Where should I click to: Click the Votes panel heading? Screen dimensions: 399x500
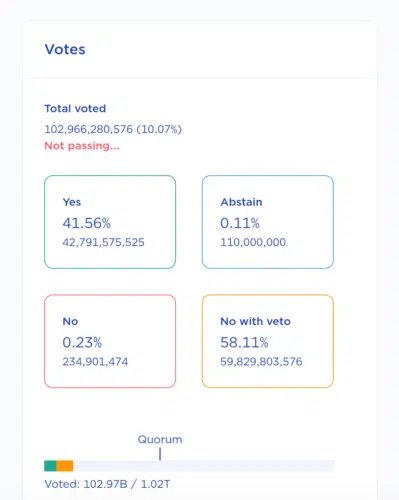coord(65,49)
